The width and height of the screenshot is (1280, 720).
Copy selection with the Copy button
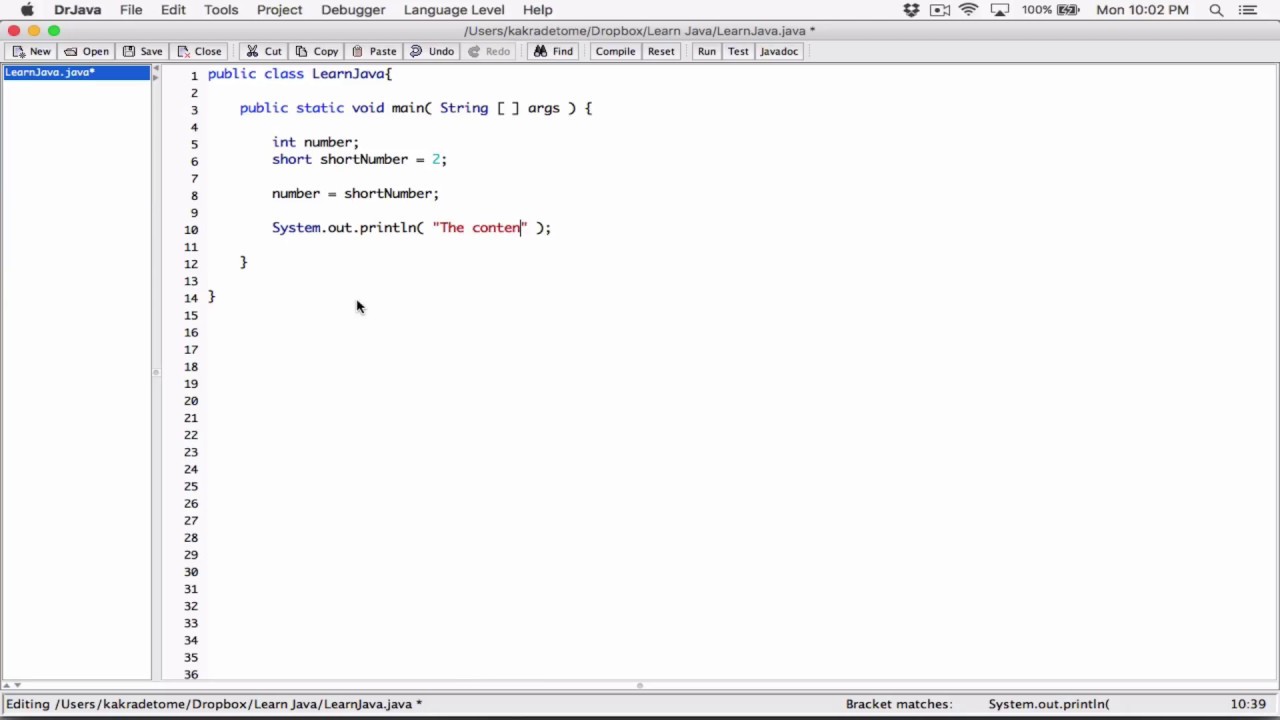316,51
